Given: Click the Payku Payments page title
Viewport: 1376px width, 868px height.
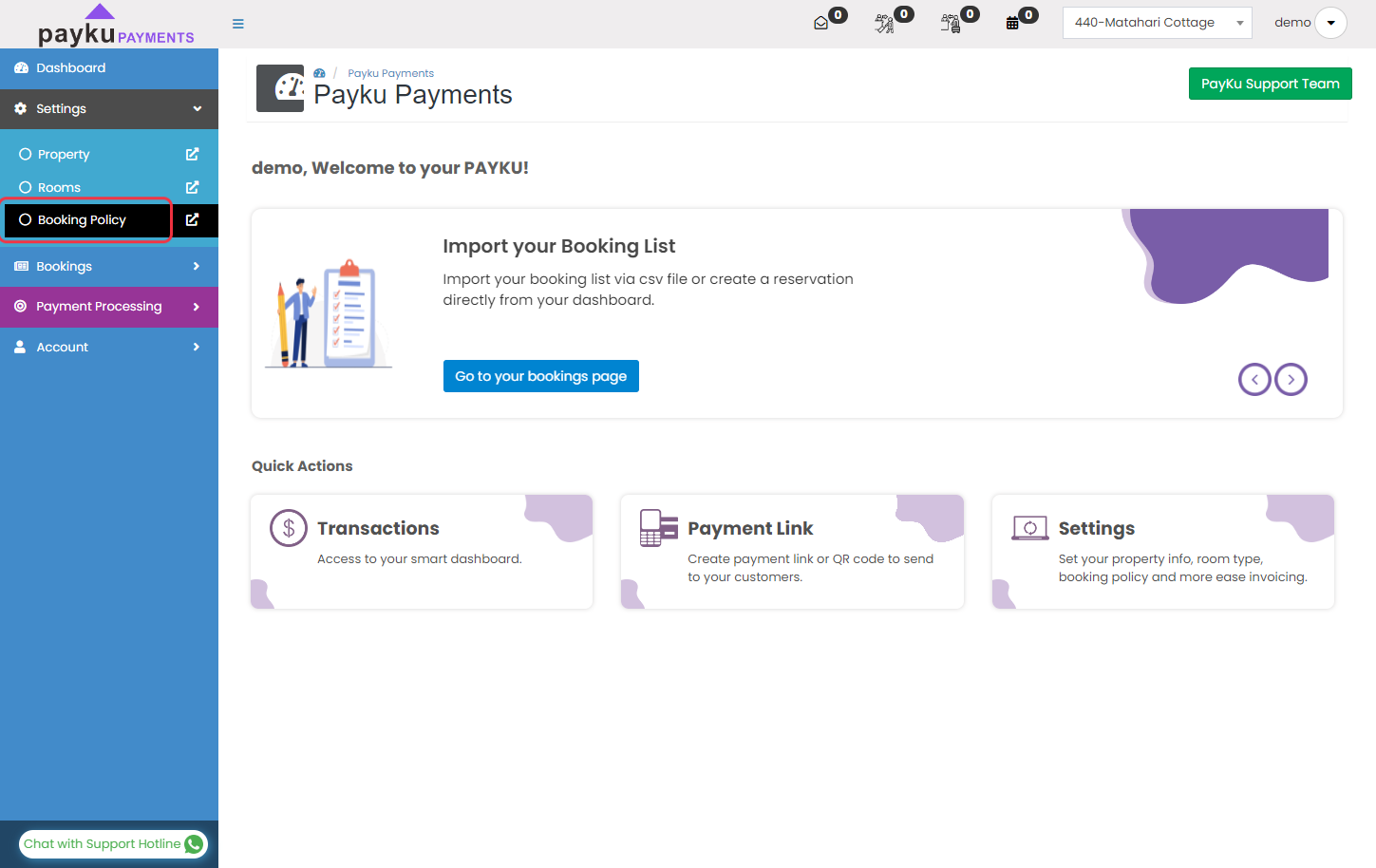Looking at the screenshot, I should 413,95.
